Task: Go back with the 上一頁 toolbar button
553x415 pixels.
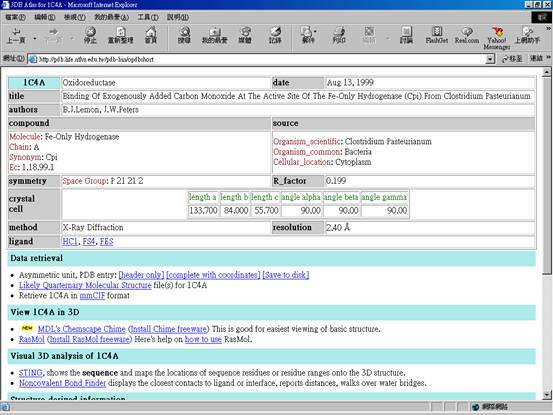Action: [x=16, y=35]
